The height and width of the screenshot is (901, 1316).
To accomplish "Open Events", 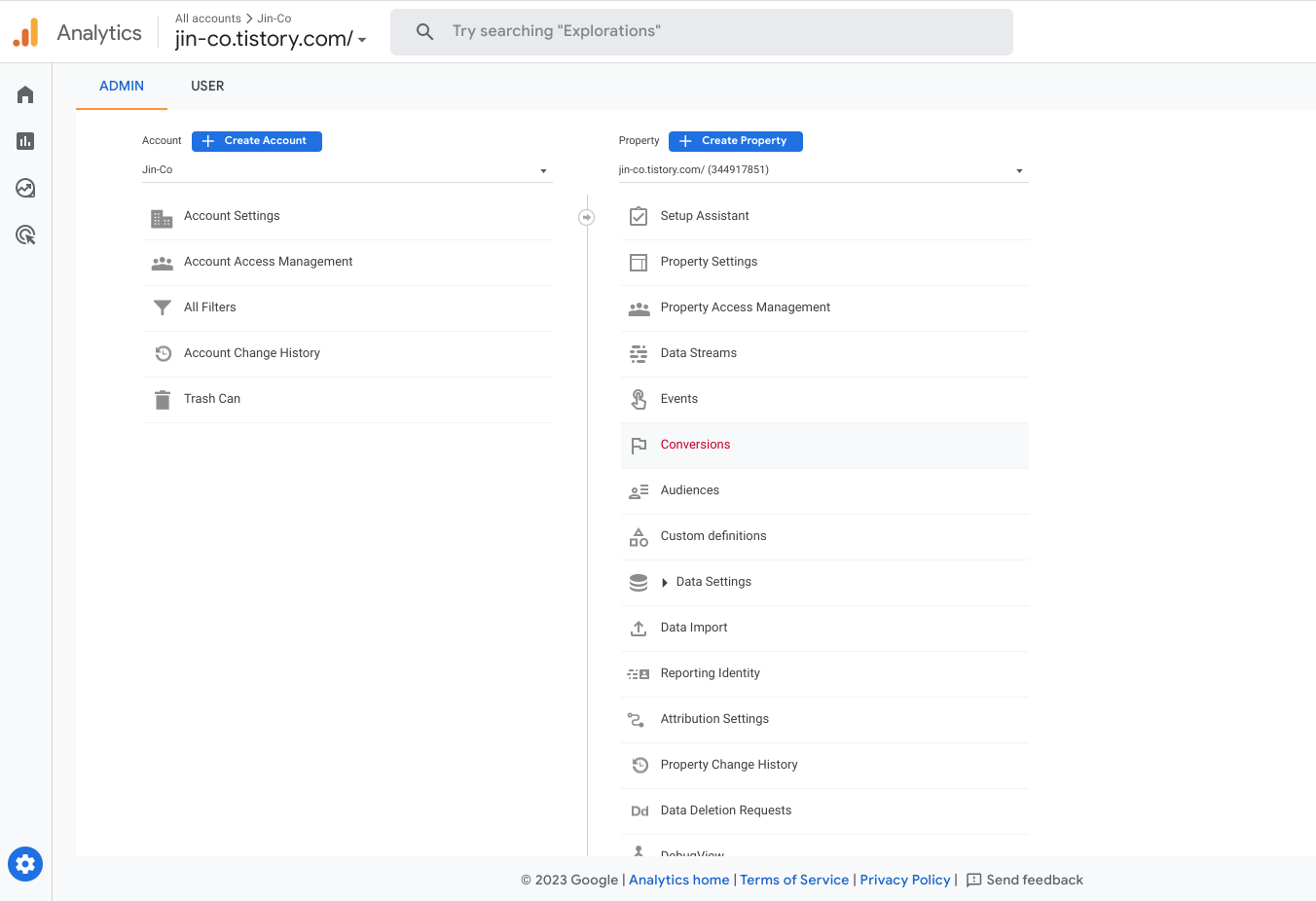I will tap(824, 399).
